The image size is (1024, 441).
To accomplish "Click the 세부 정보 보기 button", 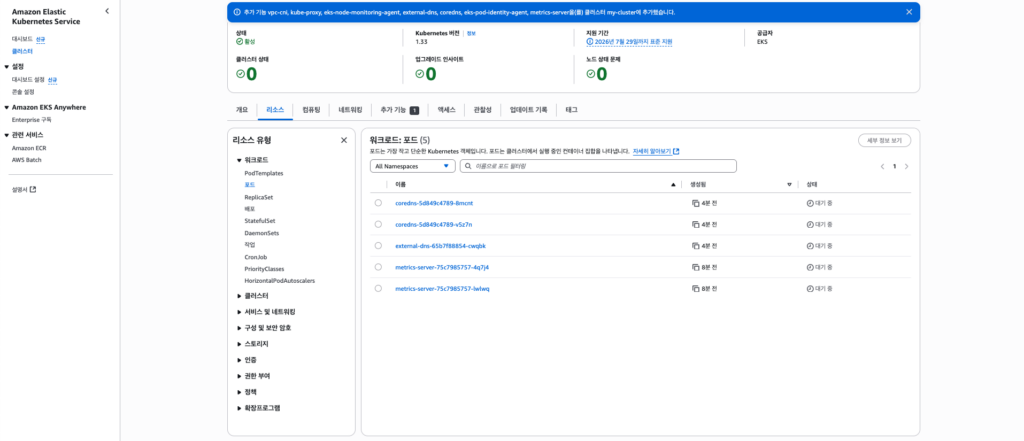I will (x=884, y=140).
